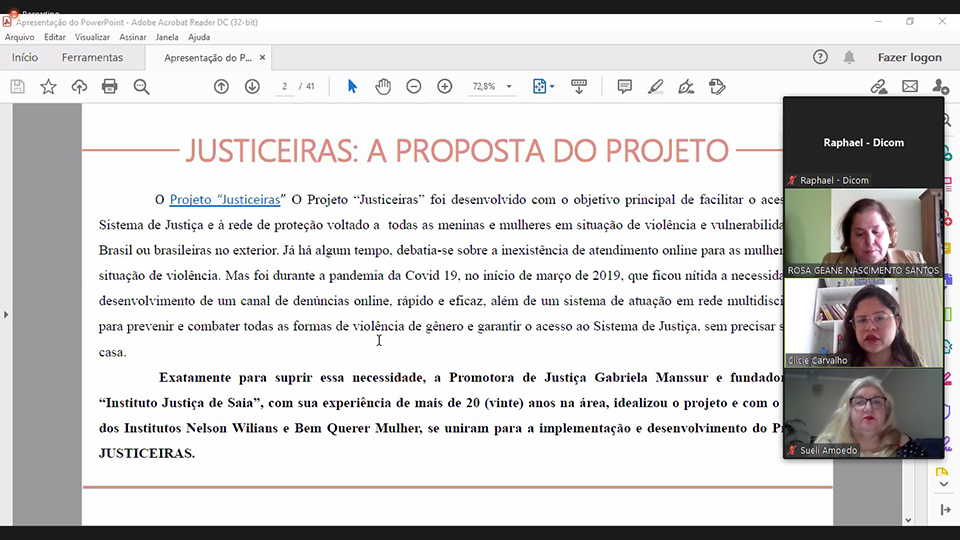Click the print file icon
The height and width of the screenshot is (540, 960).
click(110, 87)
